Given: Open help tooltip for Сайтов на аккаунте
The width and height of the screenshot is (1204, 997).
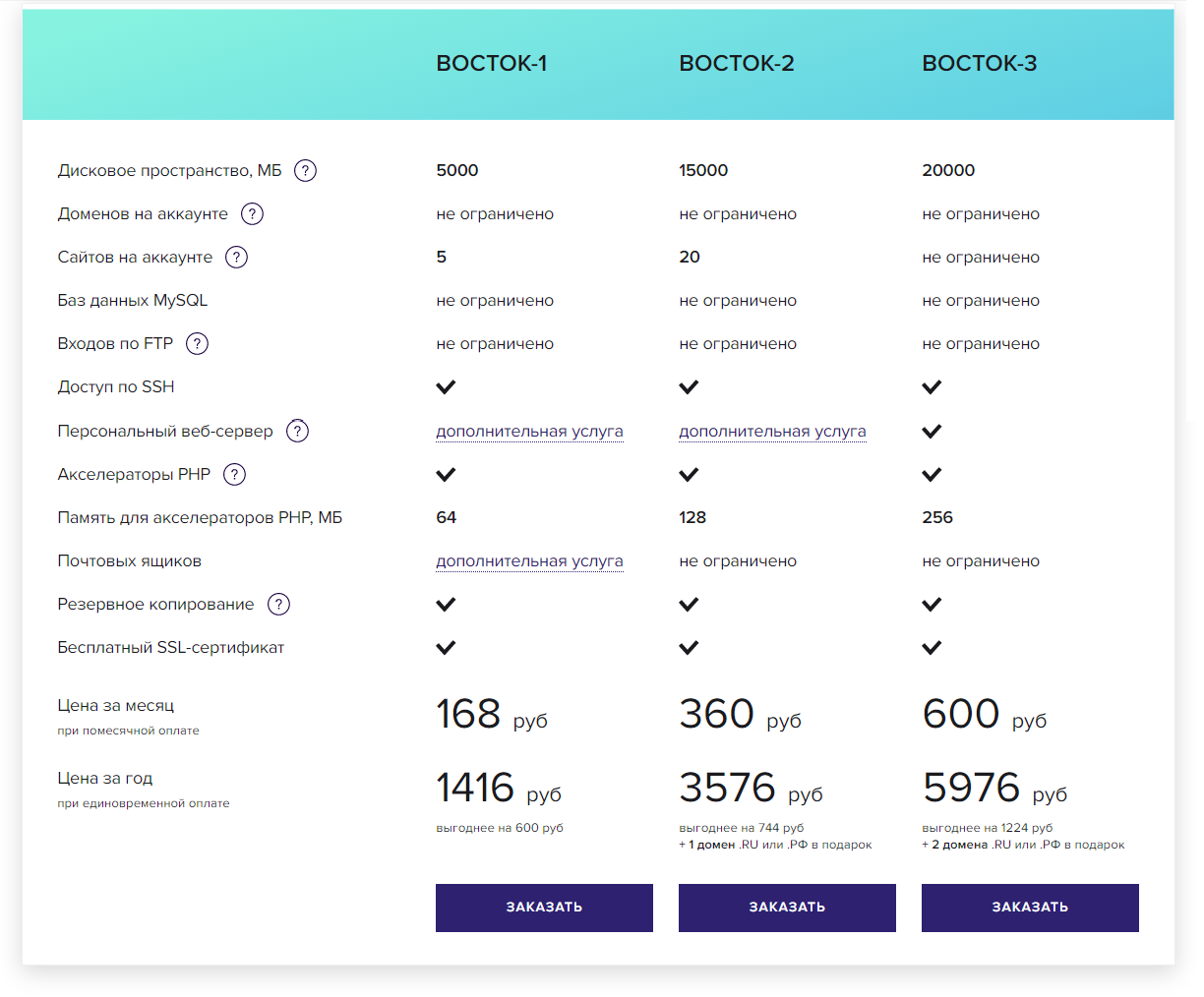Looking at the screenshot, I should click(236, 257).
